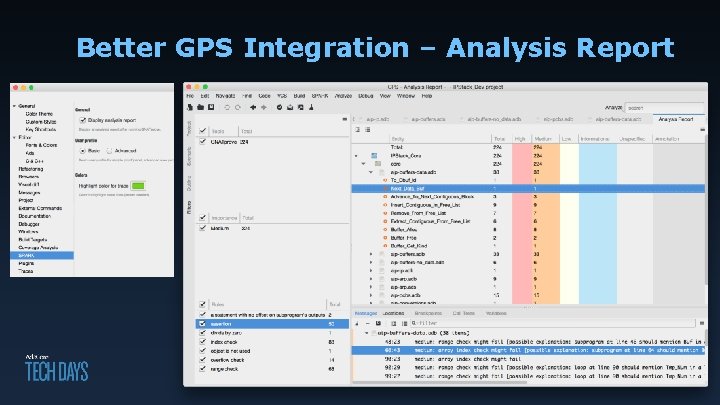Pick the highlight color for trace swatch
720x405 pixels.
click(x=138, y=186)
